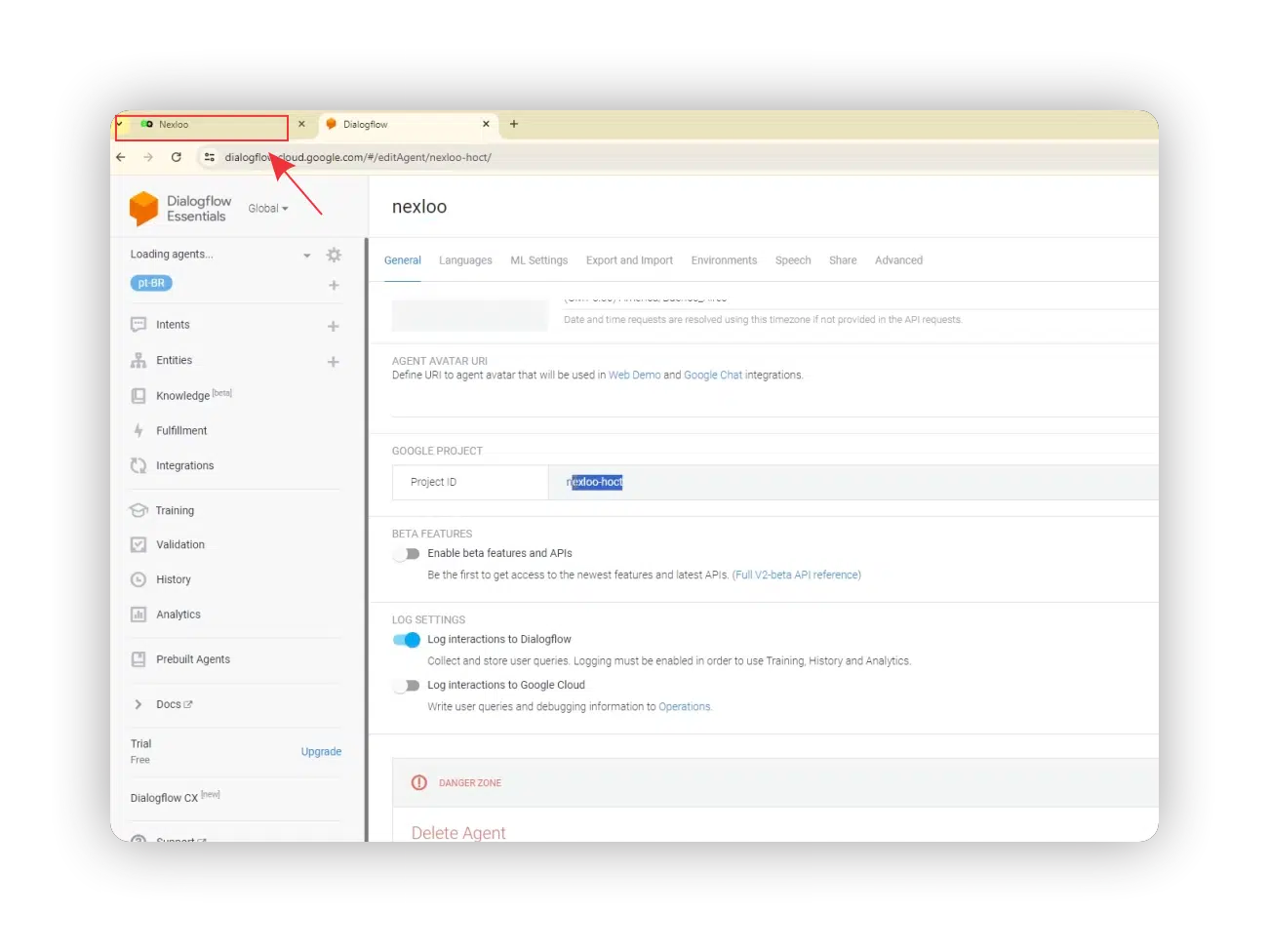Viewport: 1269px width, 952px height.
Task: Open History in sidebar
Action: 174,579
